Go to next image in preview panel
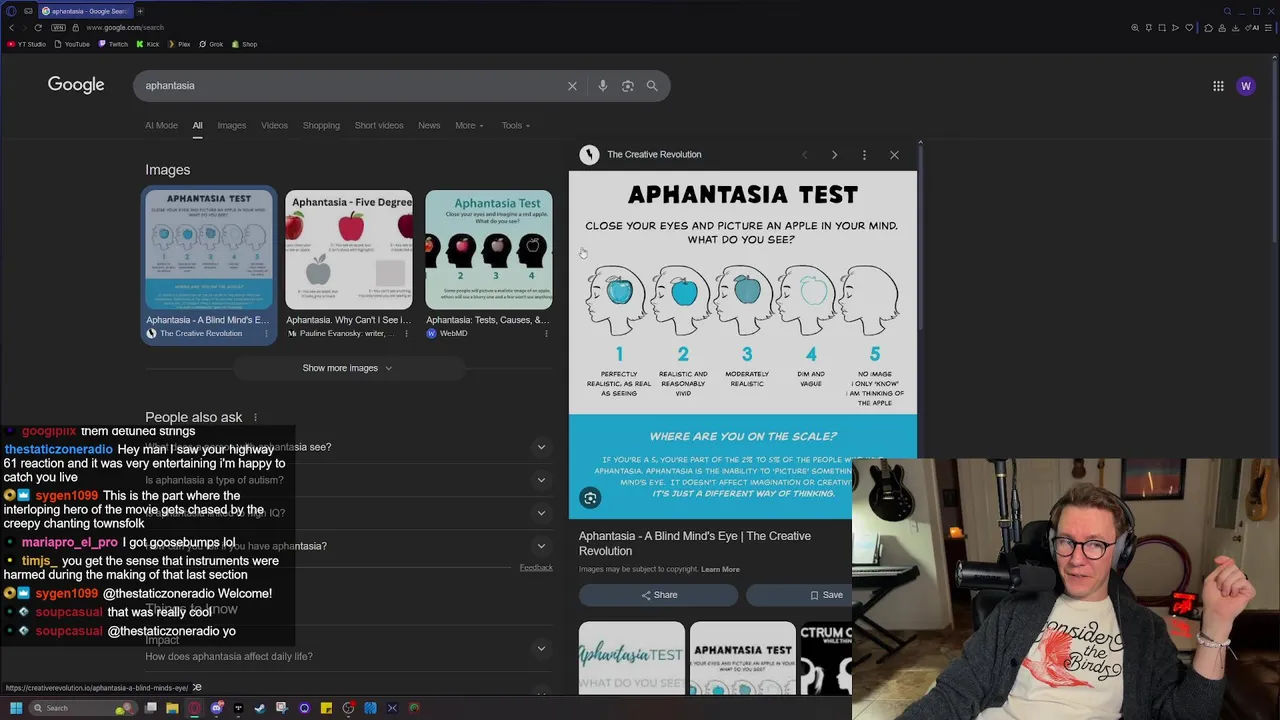This screenshot has width=1280, height=720. 834,155
